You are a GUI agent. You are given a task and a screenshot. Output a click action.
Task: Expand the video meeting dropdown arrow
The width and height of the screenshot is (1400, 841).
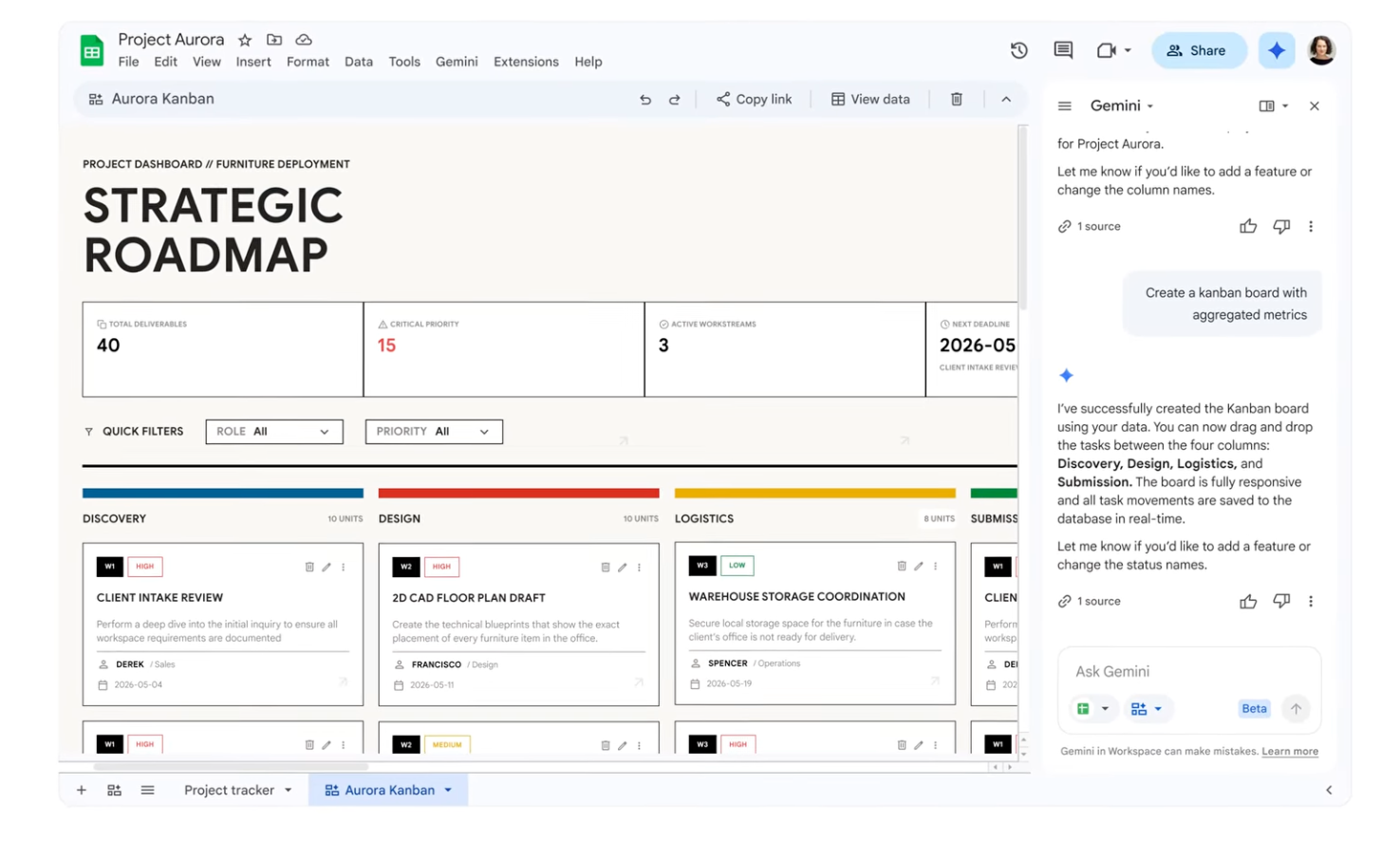1128,50
